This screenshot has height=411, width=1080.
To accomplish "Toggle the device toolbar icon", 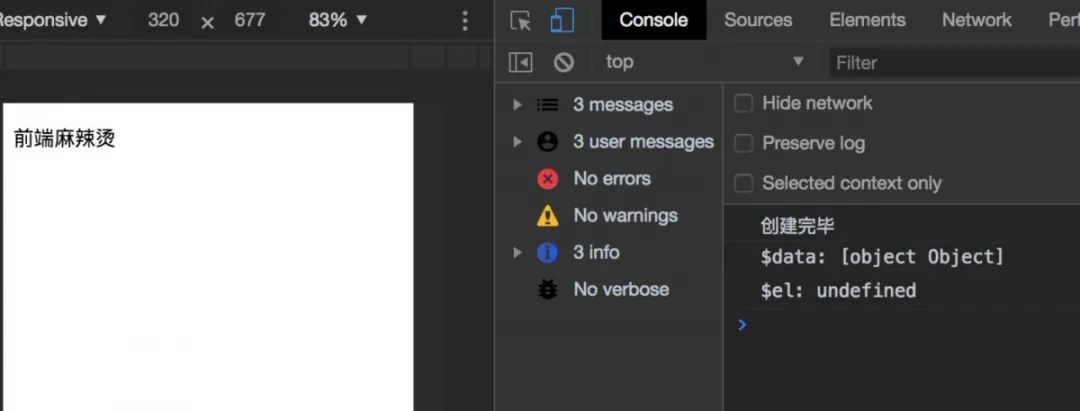I will point(562,20).
